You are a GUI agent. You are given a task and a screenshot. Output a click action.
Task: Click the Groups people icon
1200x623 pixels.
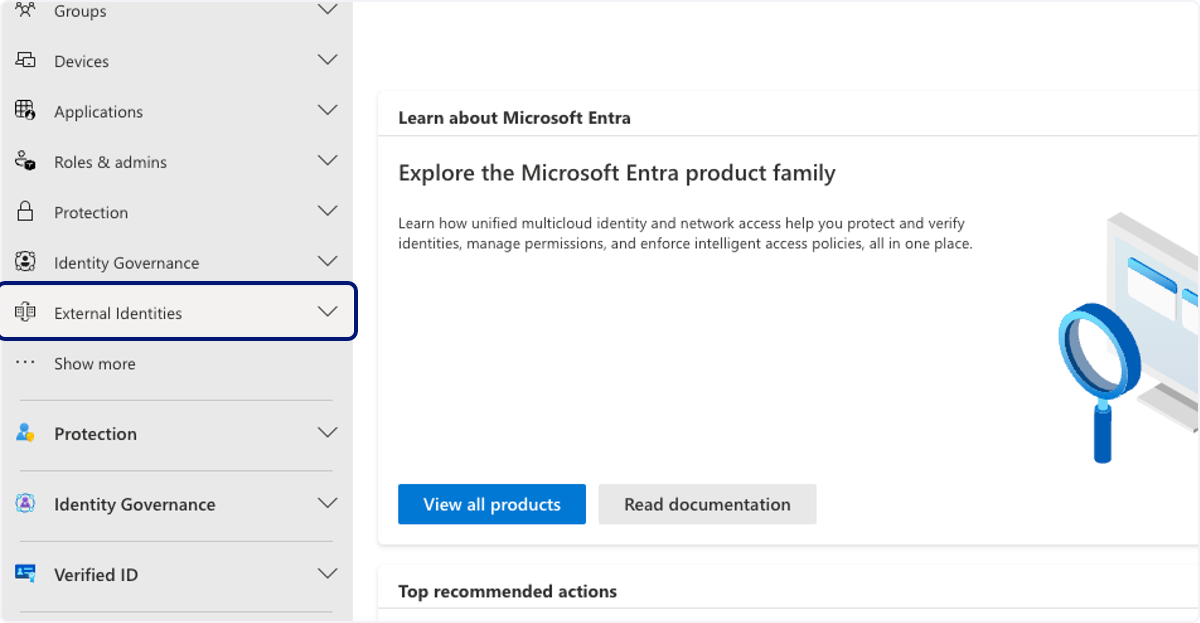pos(25,10)
